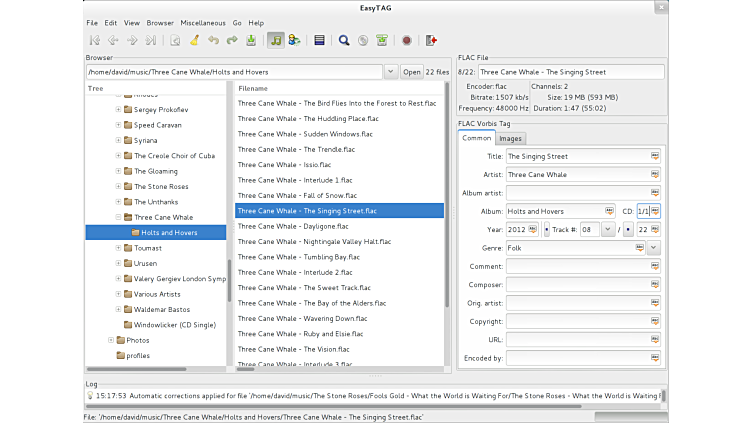This screenshot has height=423, width=752.
Task: Click the Redo toolbar icon
Action: point(231,41)
